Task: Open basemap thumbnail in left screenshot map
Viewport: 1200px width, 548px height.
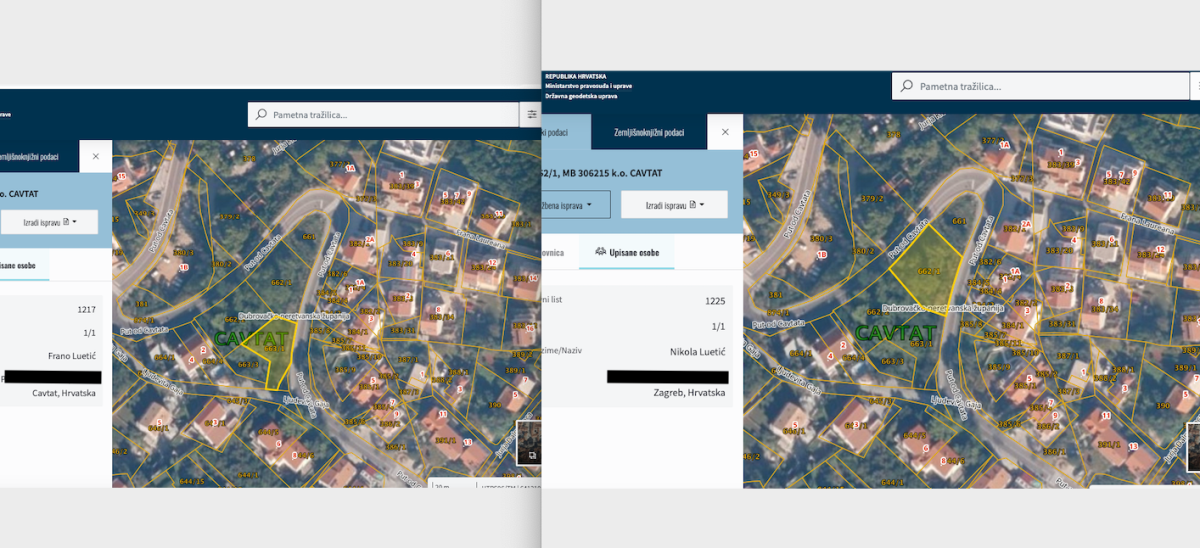Action: click(527, 444)
